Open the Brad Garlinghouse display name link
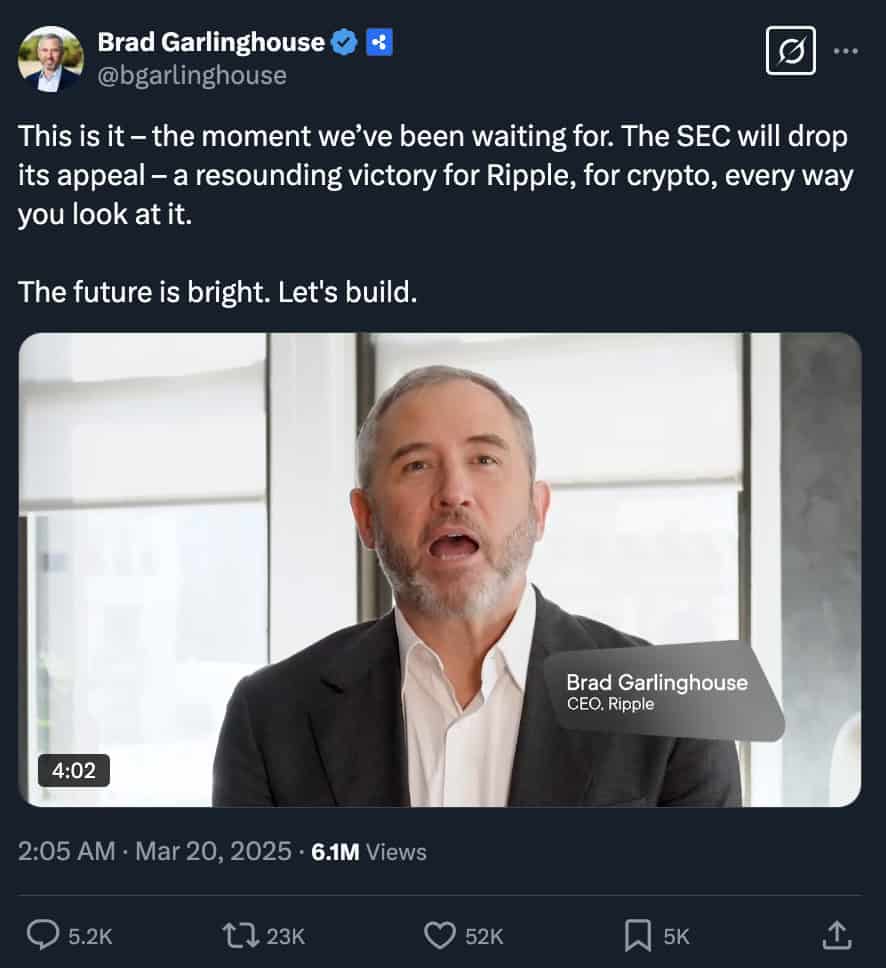This screenshot has height=968, width=886. click(x=211, y=42)
